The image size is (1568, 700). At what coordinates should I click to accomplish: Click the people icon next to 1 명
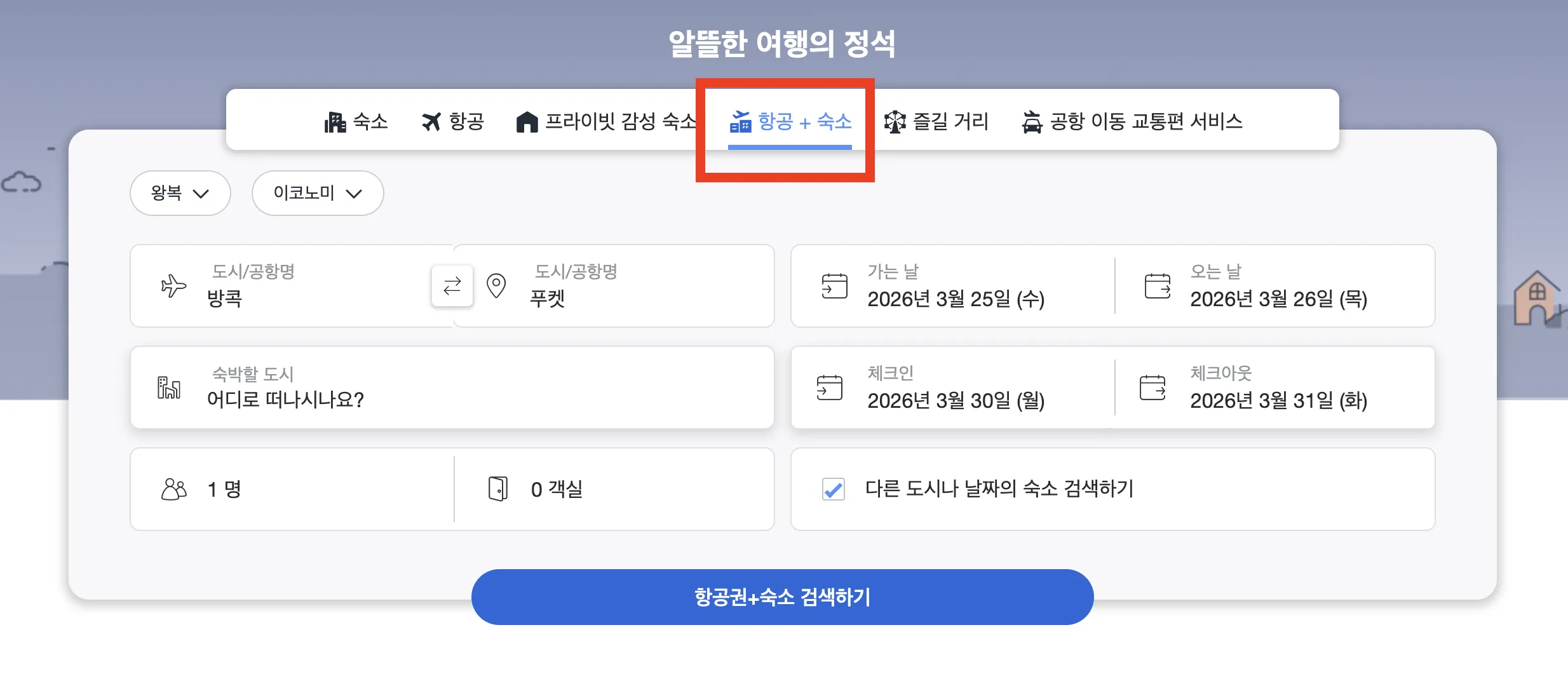(173, 488)
